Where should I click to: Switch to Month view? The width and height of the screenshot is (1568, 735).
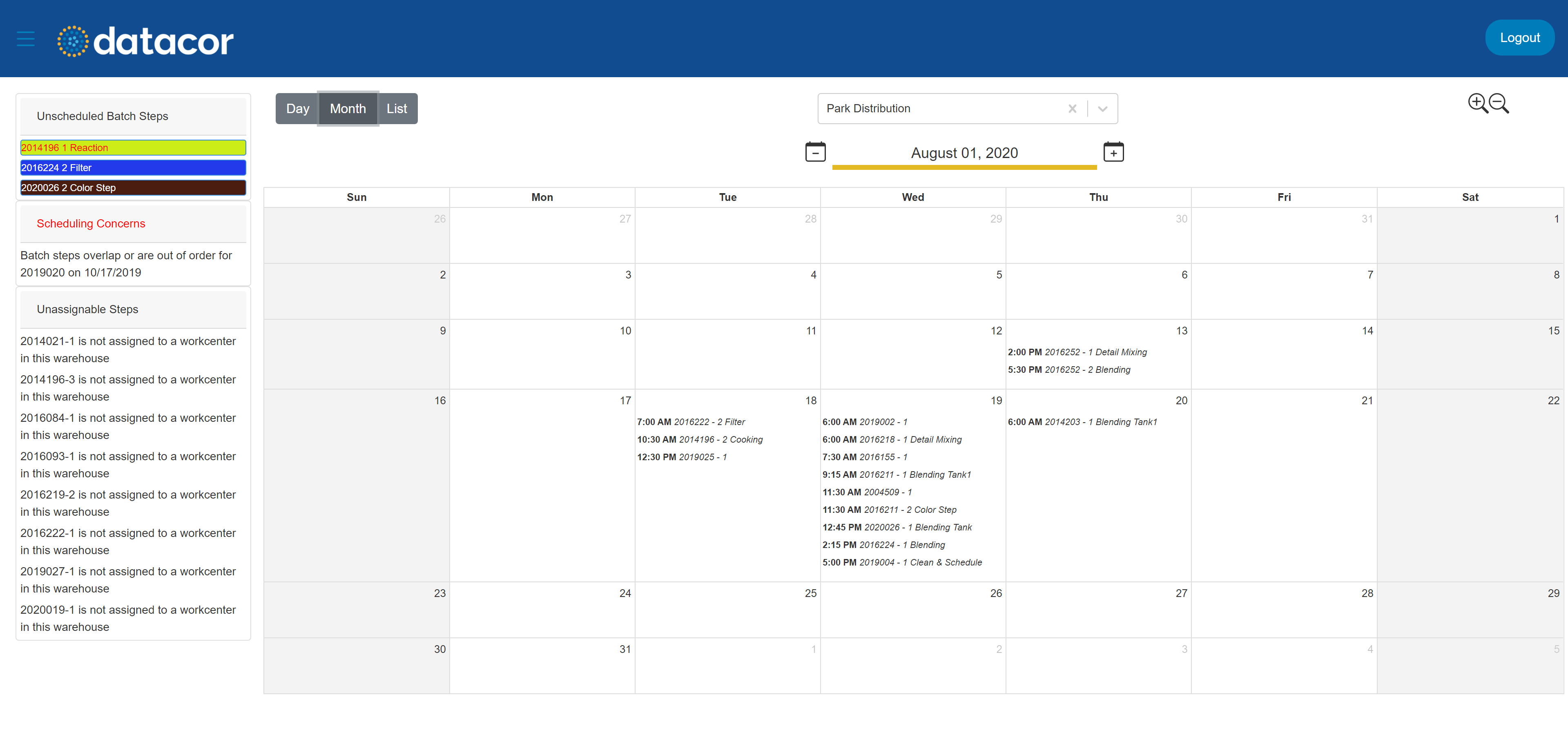click(348, 108)
